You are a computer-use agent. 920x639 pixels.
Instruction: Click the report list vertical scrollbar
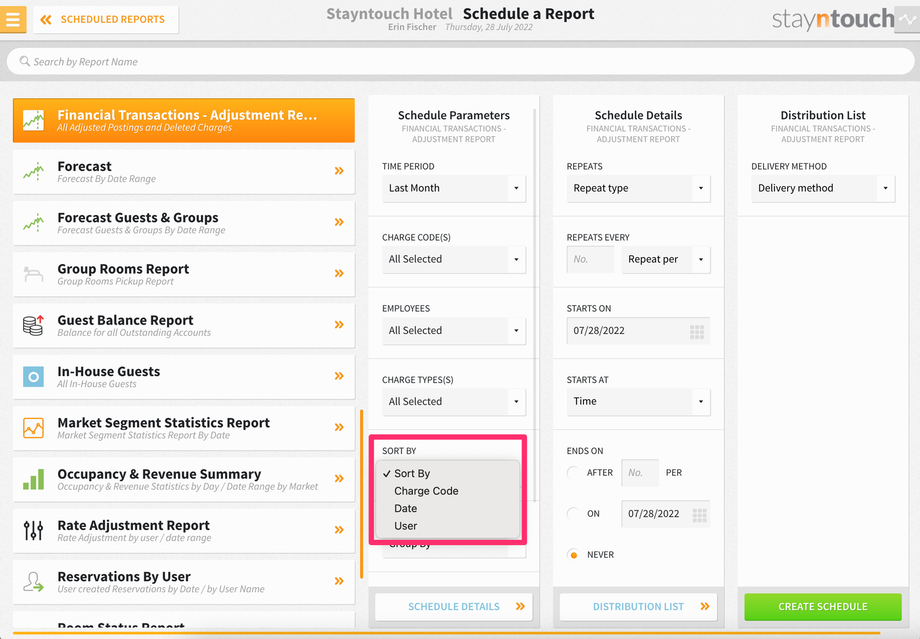tap(361, 493)
